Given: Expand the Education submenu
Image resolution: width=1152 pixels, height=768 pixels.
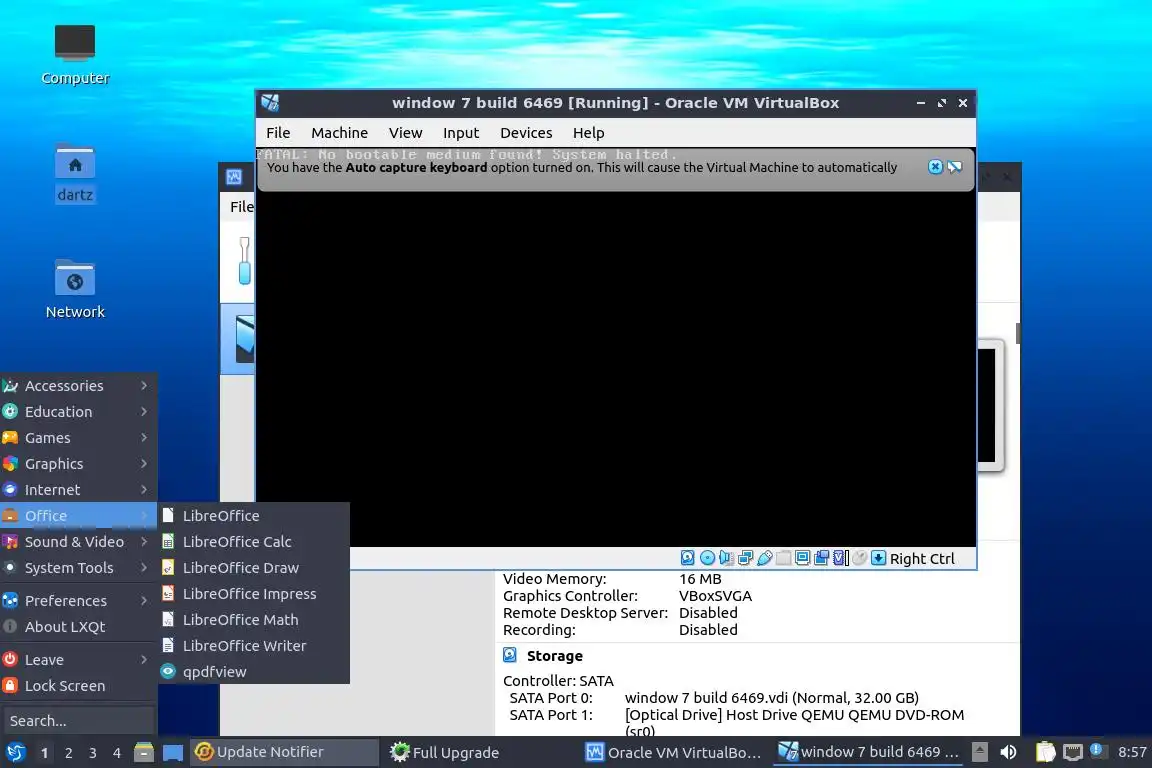Looking at the screenshot, I should (79, 412).
